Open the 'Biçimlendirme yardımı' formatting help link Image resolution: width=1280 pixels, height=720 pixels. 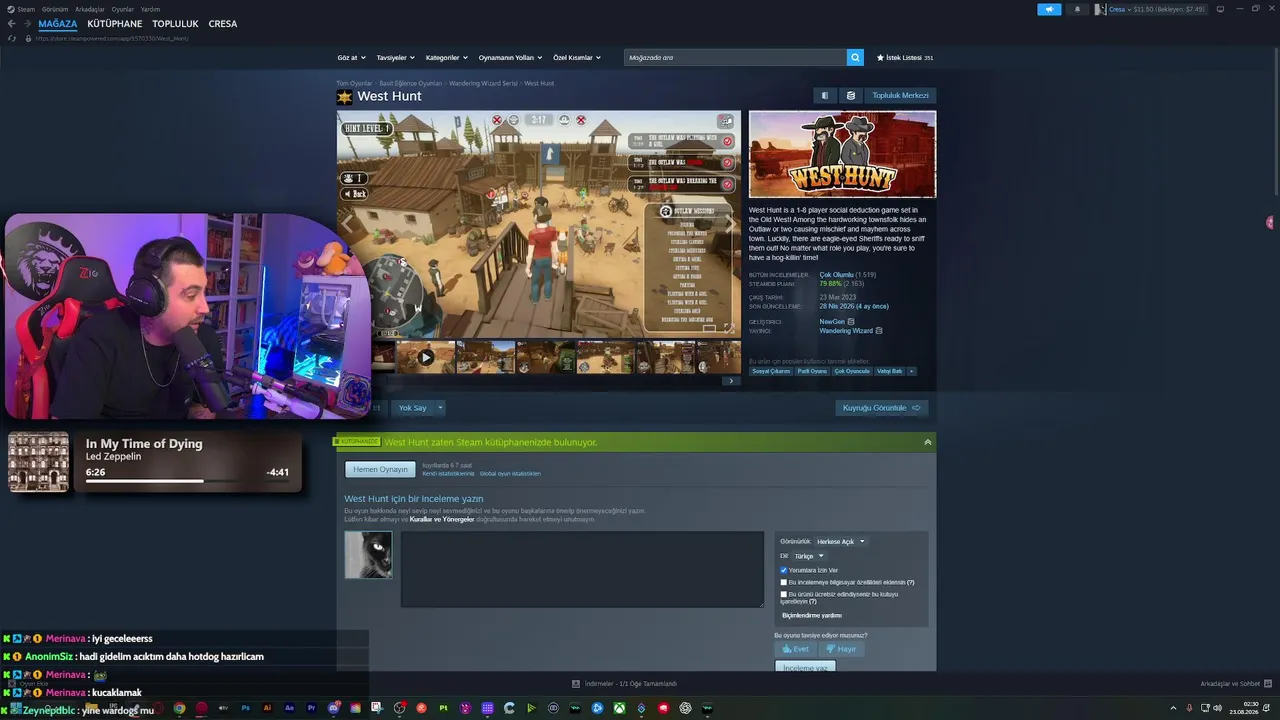[x=812, y=616]
